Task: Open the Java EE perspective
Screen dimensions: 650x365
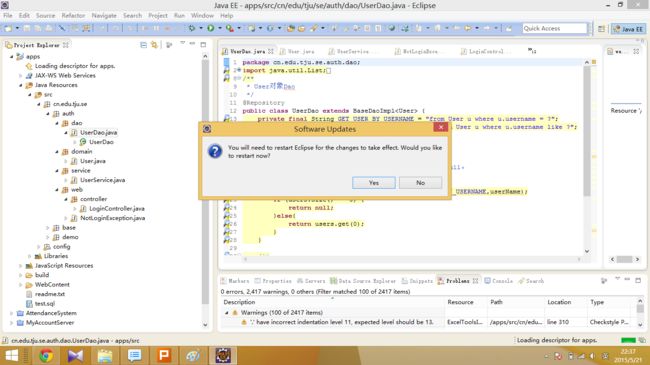Action: 628,29
